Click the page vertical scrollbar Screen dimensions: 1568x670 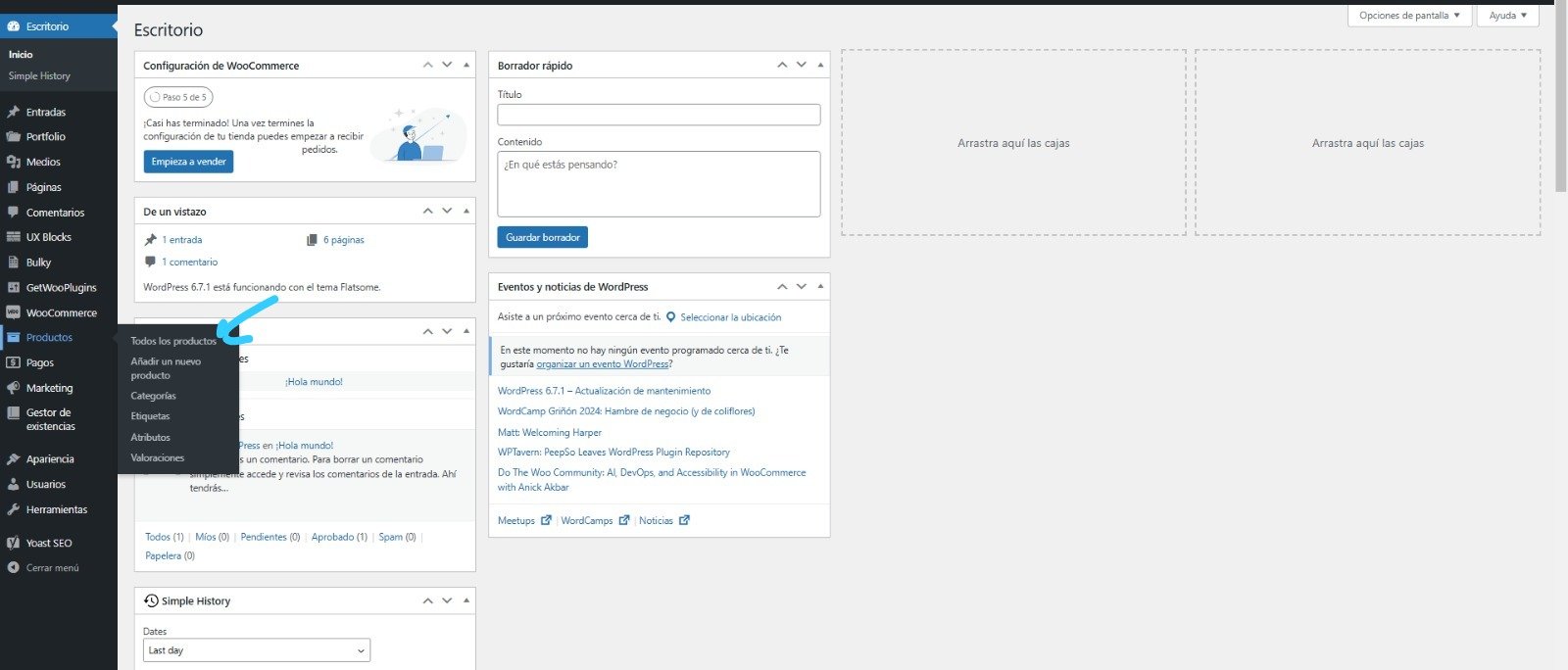(1560, 98)
